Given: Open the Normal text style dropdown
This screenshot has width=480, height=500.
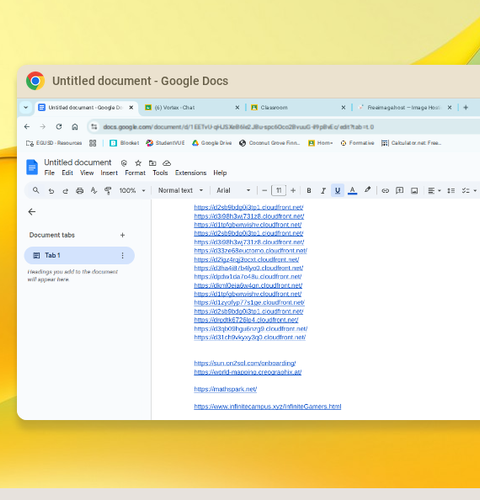Looking at the screenshot, I should [x=180, y=191].
